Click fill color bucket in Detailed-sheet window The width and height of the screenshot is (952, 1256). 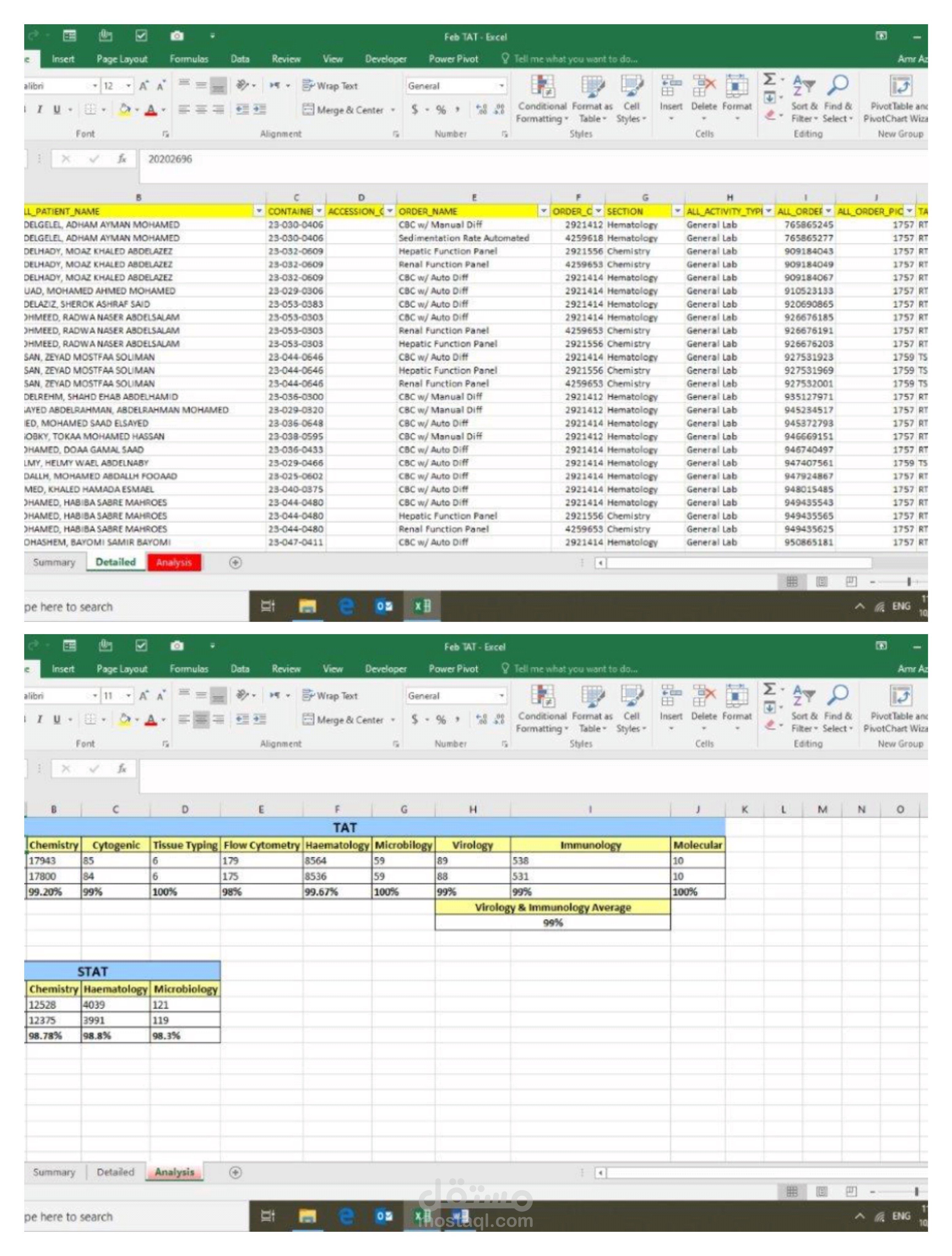coord(125,109)
